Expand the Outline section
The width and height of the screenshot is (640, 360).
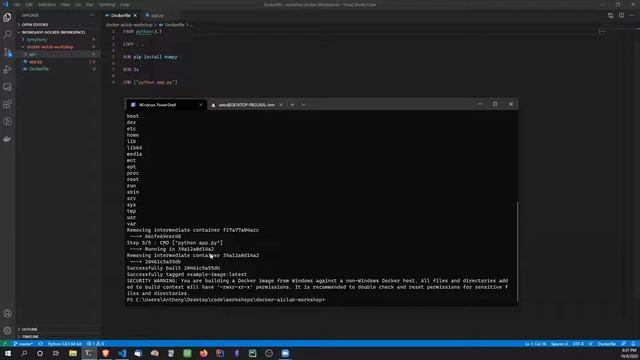(x=58, y=329)
